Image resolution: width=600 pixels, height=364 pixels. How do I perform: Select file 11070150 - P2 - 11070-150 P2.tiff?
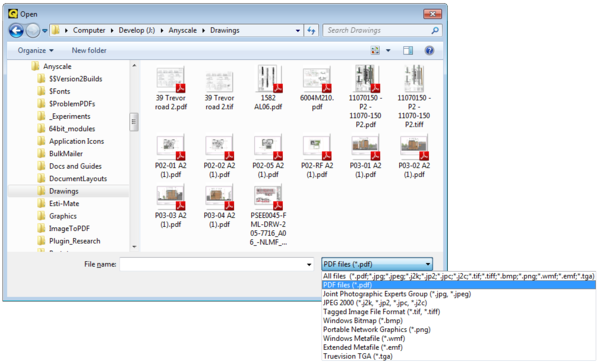(x=414, y=96)
